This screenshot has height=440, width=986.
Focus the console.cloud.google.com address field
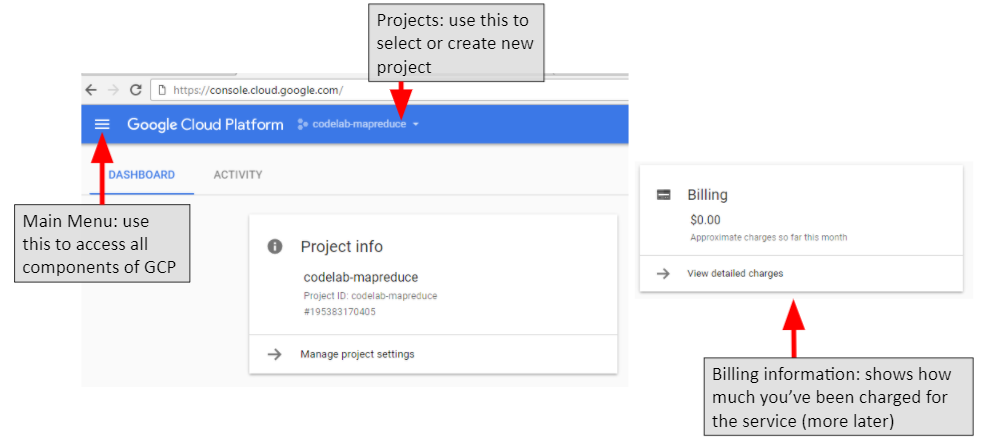390,90
